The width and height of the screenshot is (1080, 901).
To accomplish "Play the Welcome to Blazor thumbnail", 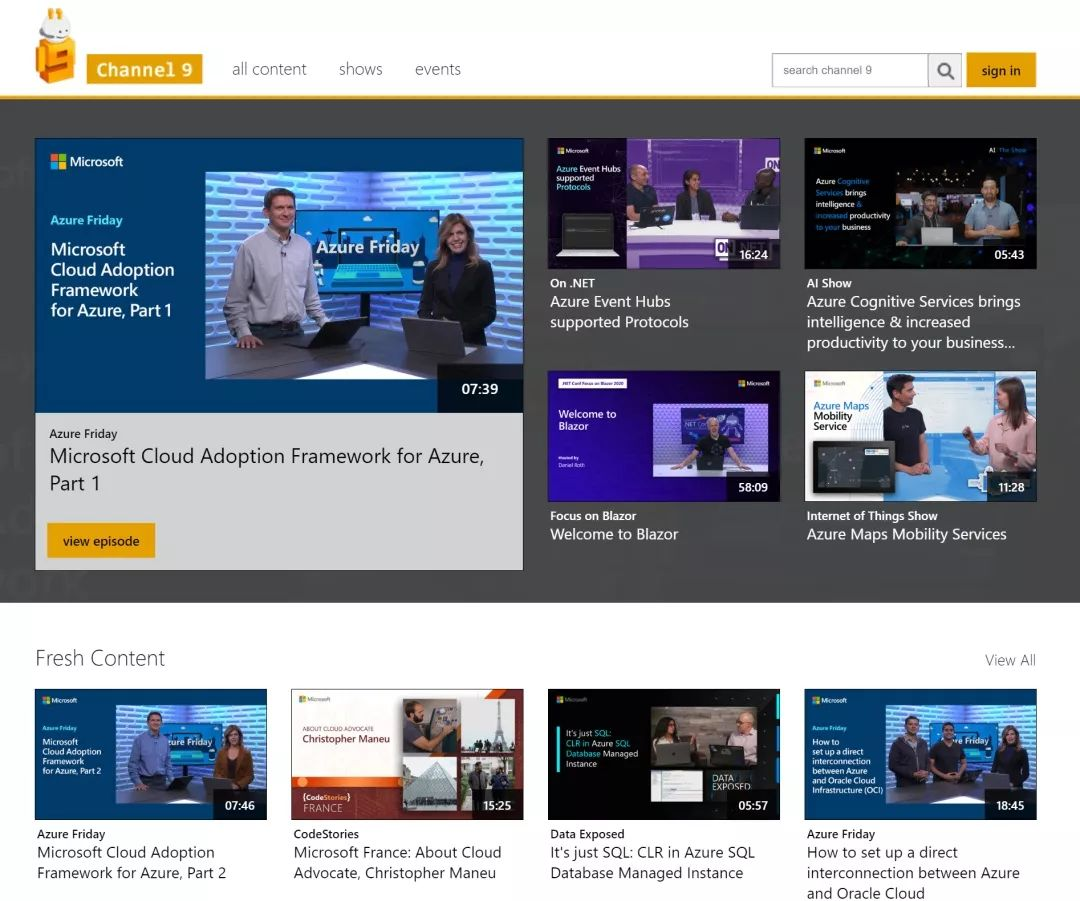I will point(664,436).
